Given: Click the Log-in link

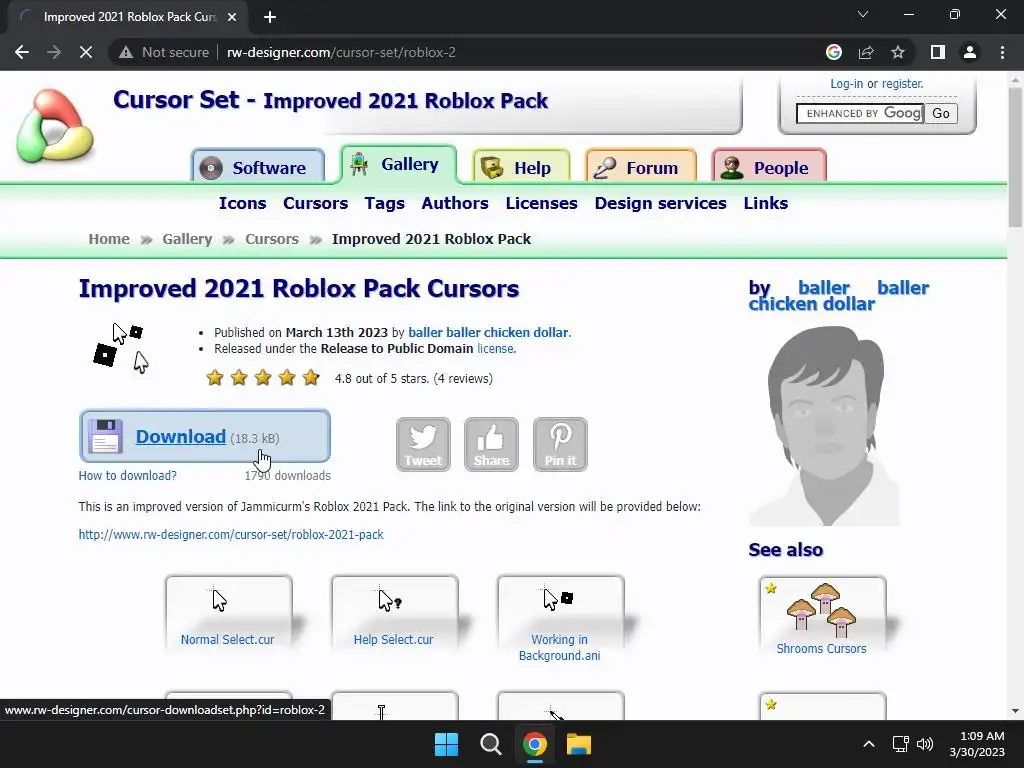Looking at the screenshot, I should (846, 84).
